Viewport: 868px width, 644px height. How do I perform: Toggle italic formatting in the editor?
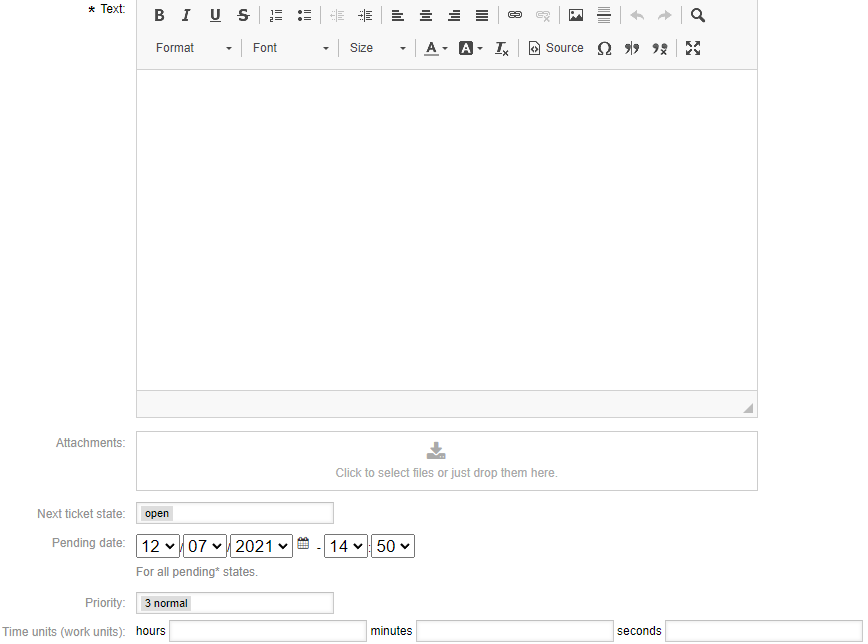(186, 15)
